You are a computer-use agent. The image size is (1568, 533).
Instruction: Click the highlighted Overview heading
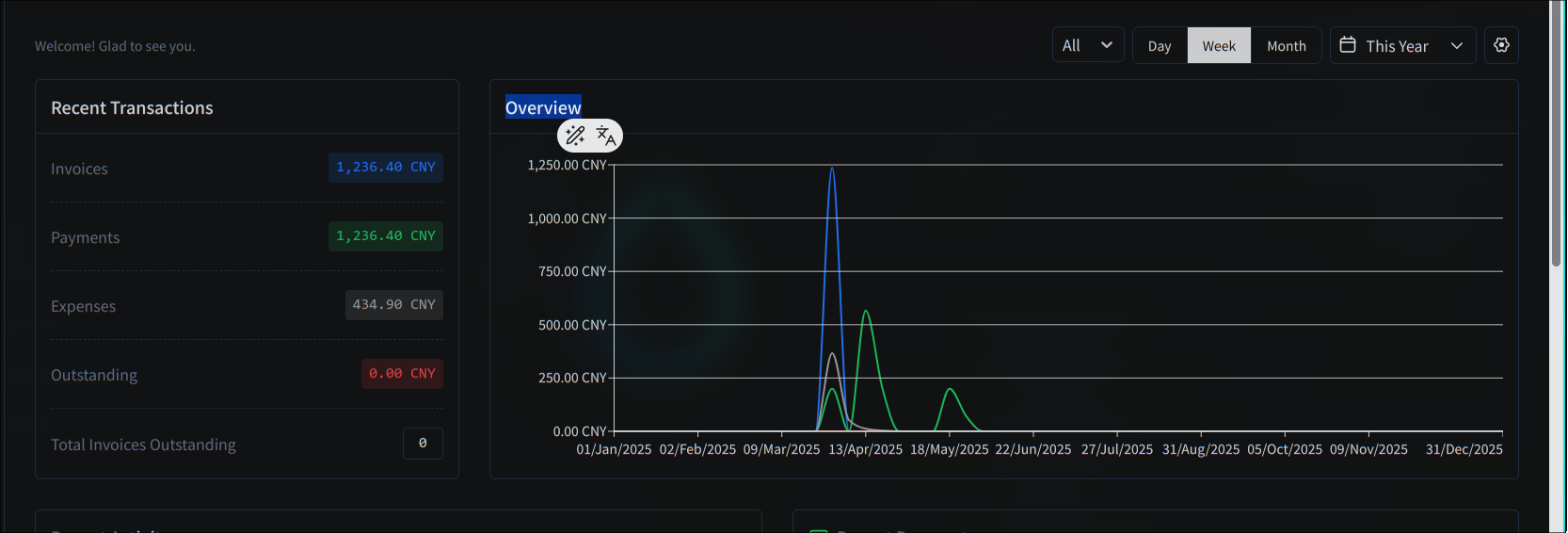(543, 107)
